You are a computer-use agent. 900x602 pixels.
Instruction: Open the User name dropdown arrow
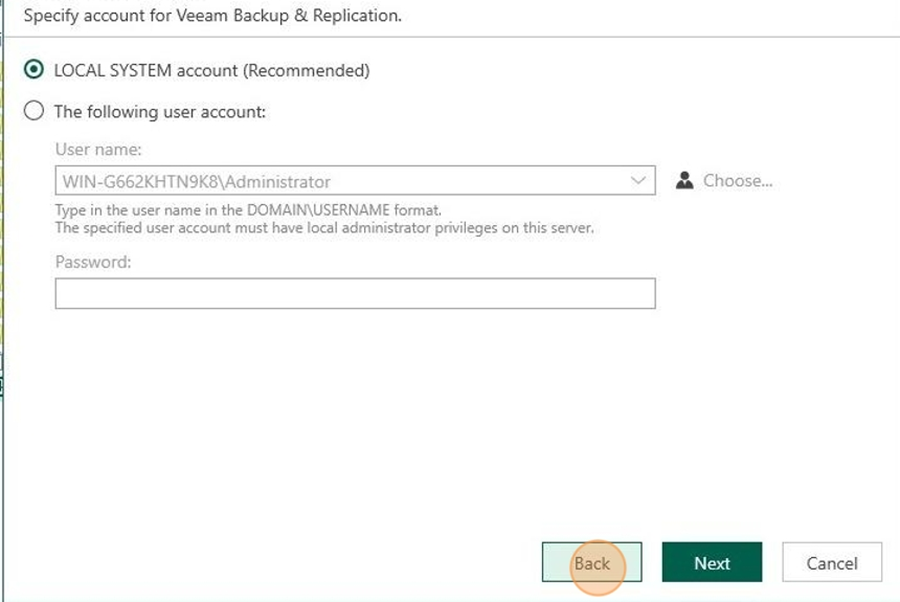click(x=638, y=181)
